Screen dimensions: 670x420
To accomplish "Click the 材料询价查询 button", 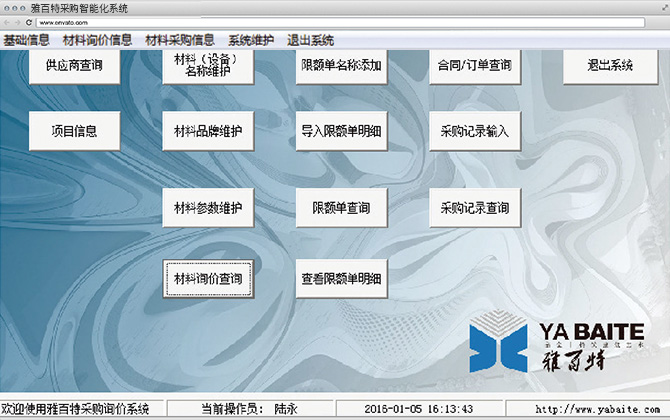I will 208,277.
